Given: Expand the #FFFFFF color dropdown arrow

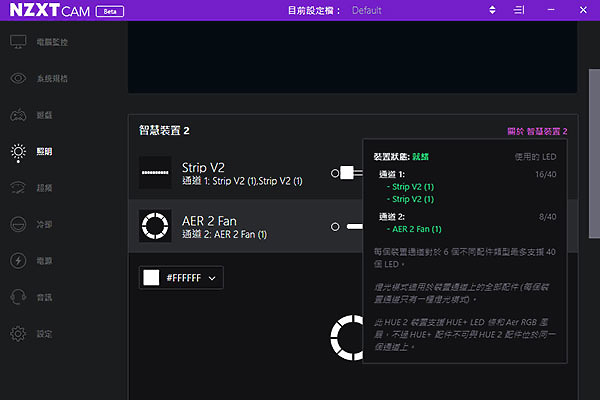Looking at the screenshot, I should click(212, 278).
